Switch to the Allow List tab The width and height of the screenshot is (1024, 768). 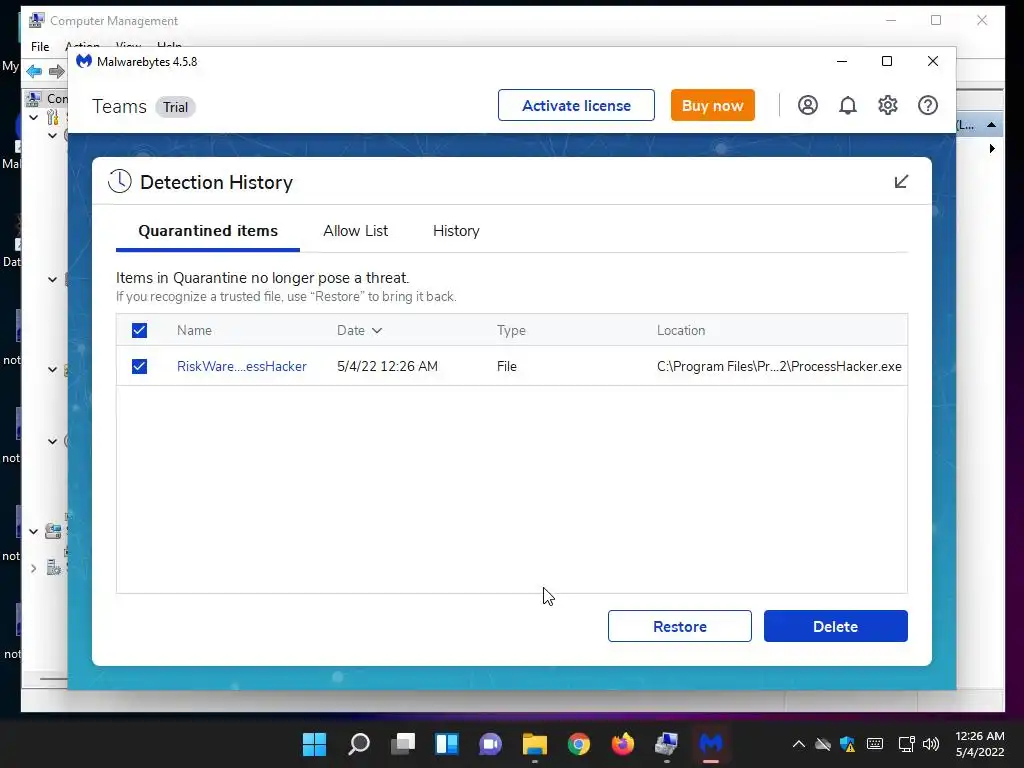355,231
